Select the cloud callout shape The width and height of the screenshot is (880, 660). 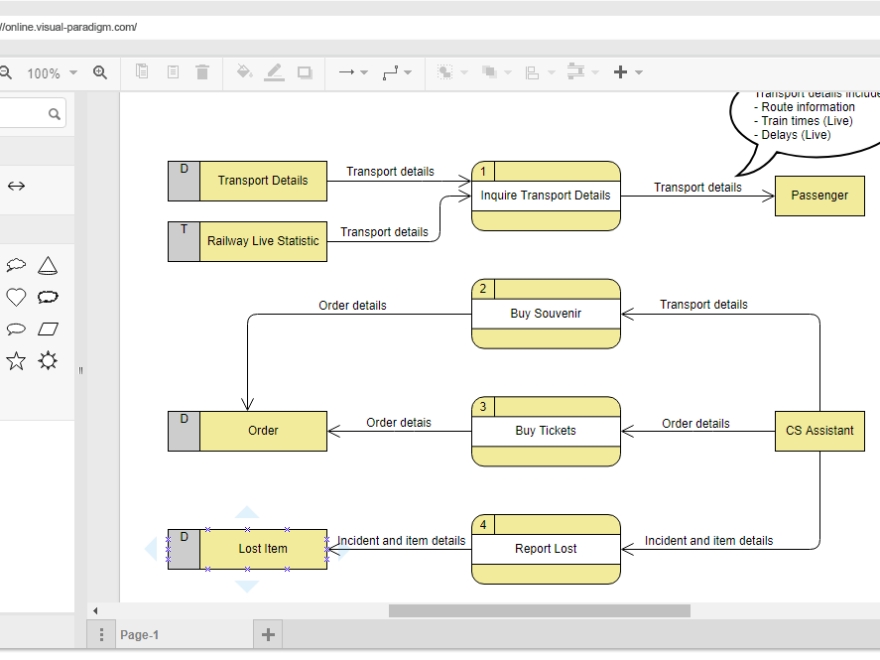[16, 264]
